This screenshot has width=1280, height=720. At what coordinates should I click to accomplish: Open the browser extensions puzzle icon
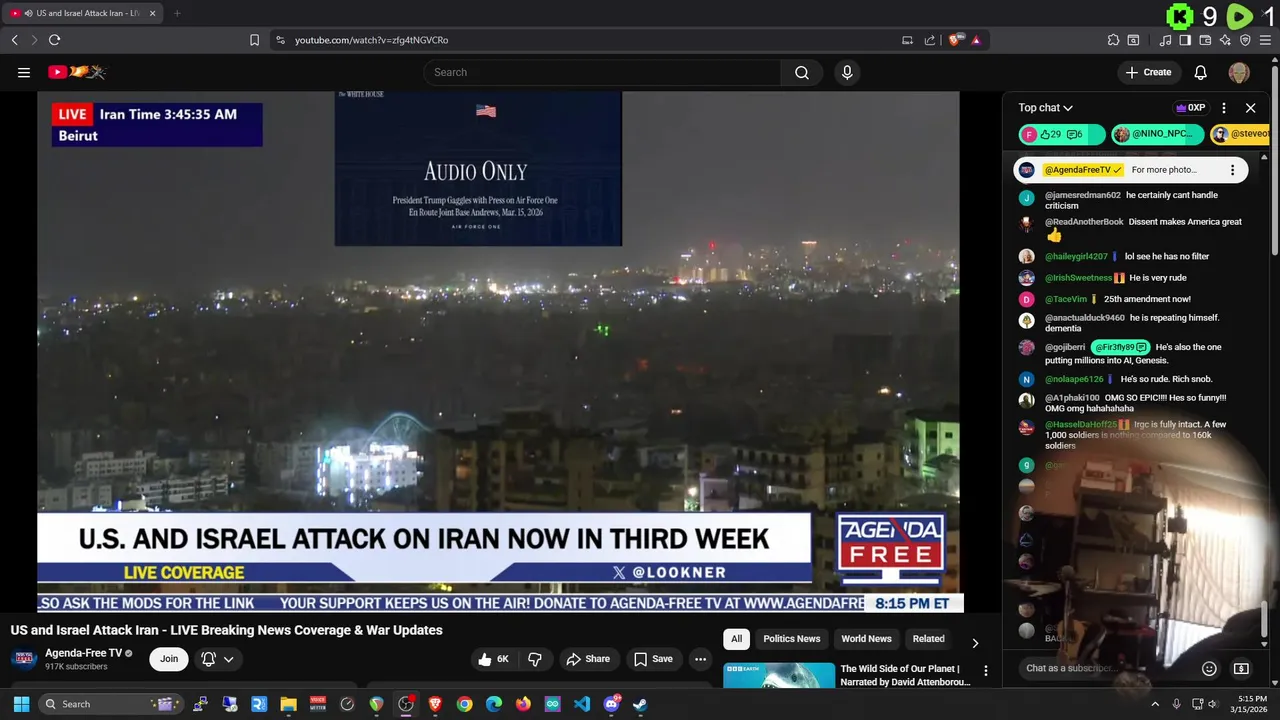pos(1113,40)
